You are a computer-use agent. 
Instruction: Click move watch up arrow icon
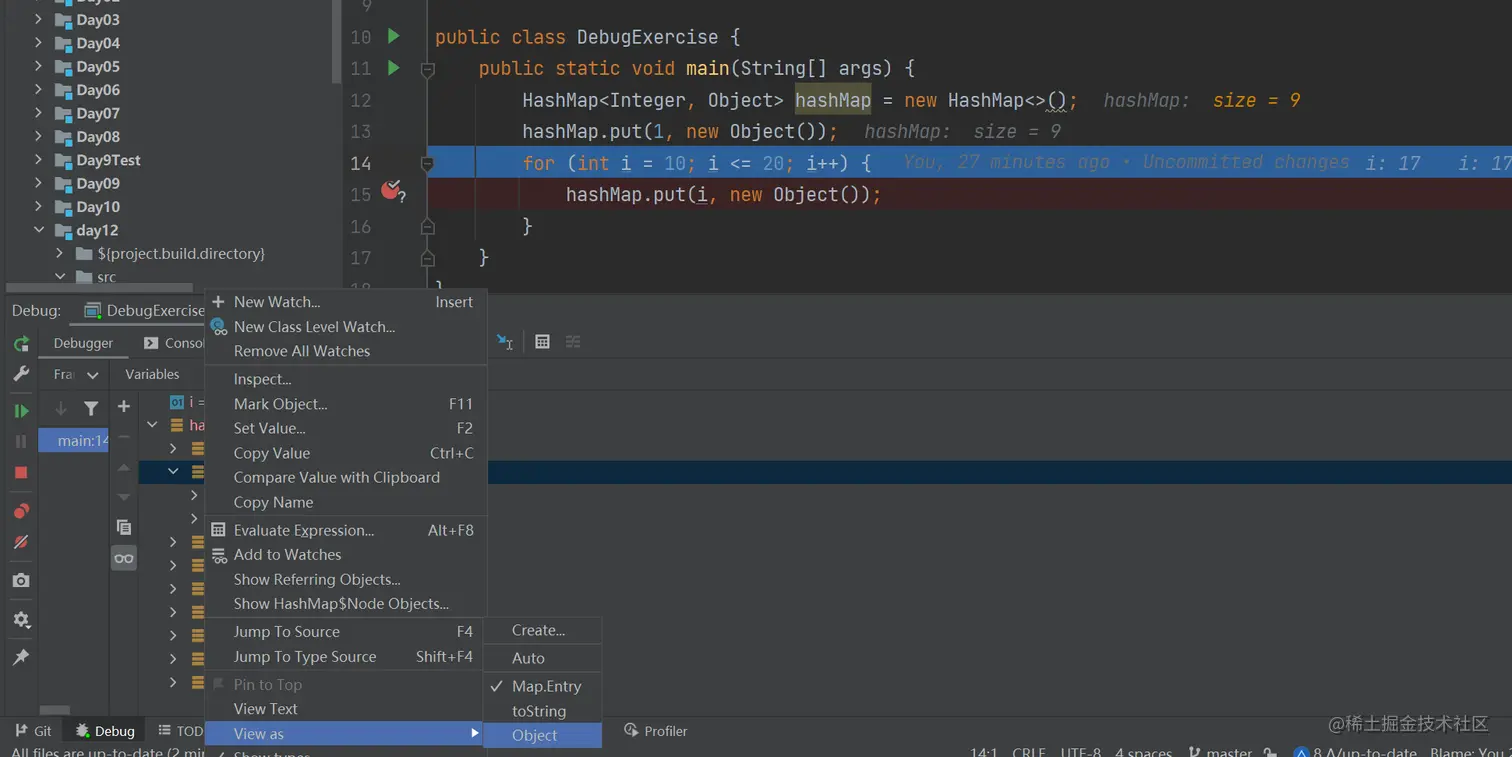click(124, 468)
